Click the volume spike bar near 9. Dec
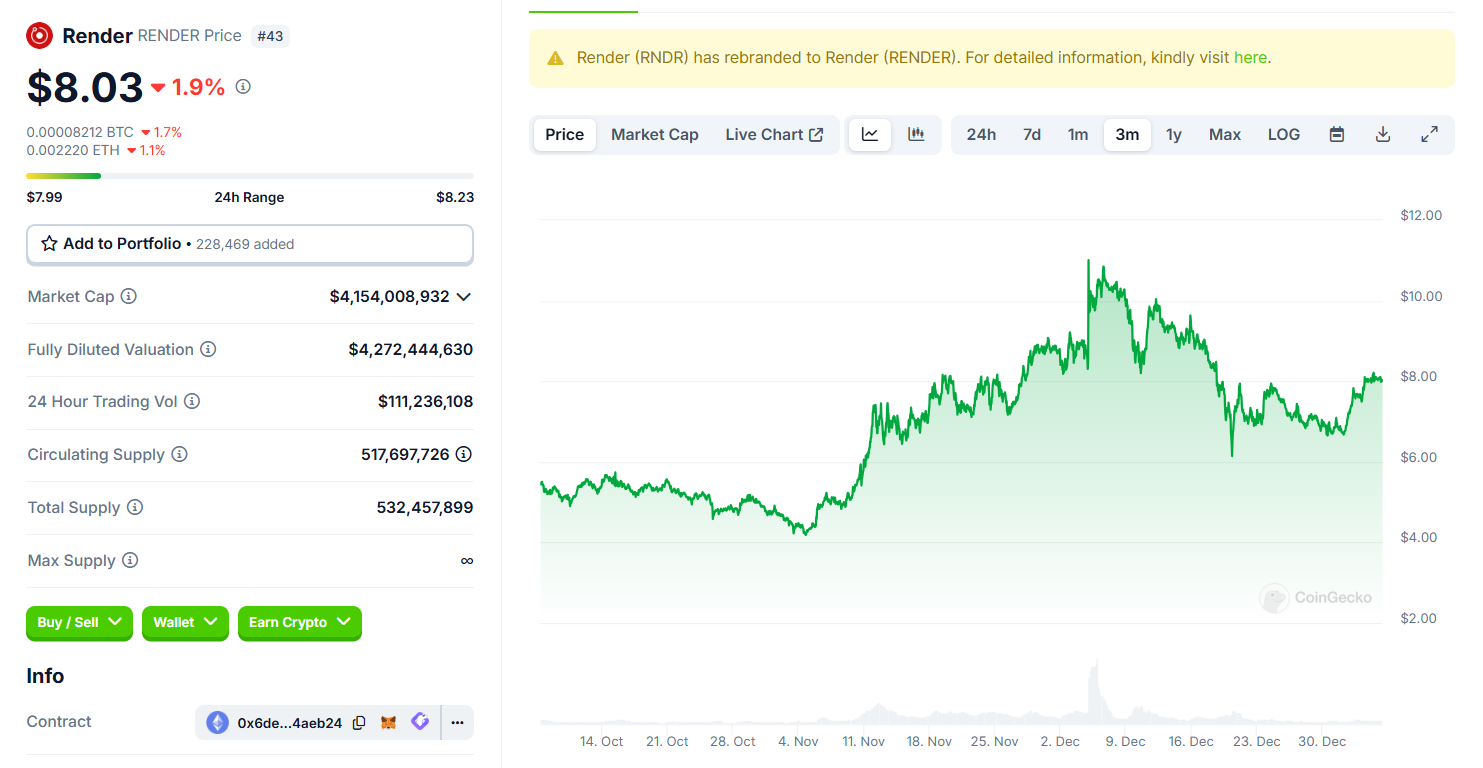 1095,690
